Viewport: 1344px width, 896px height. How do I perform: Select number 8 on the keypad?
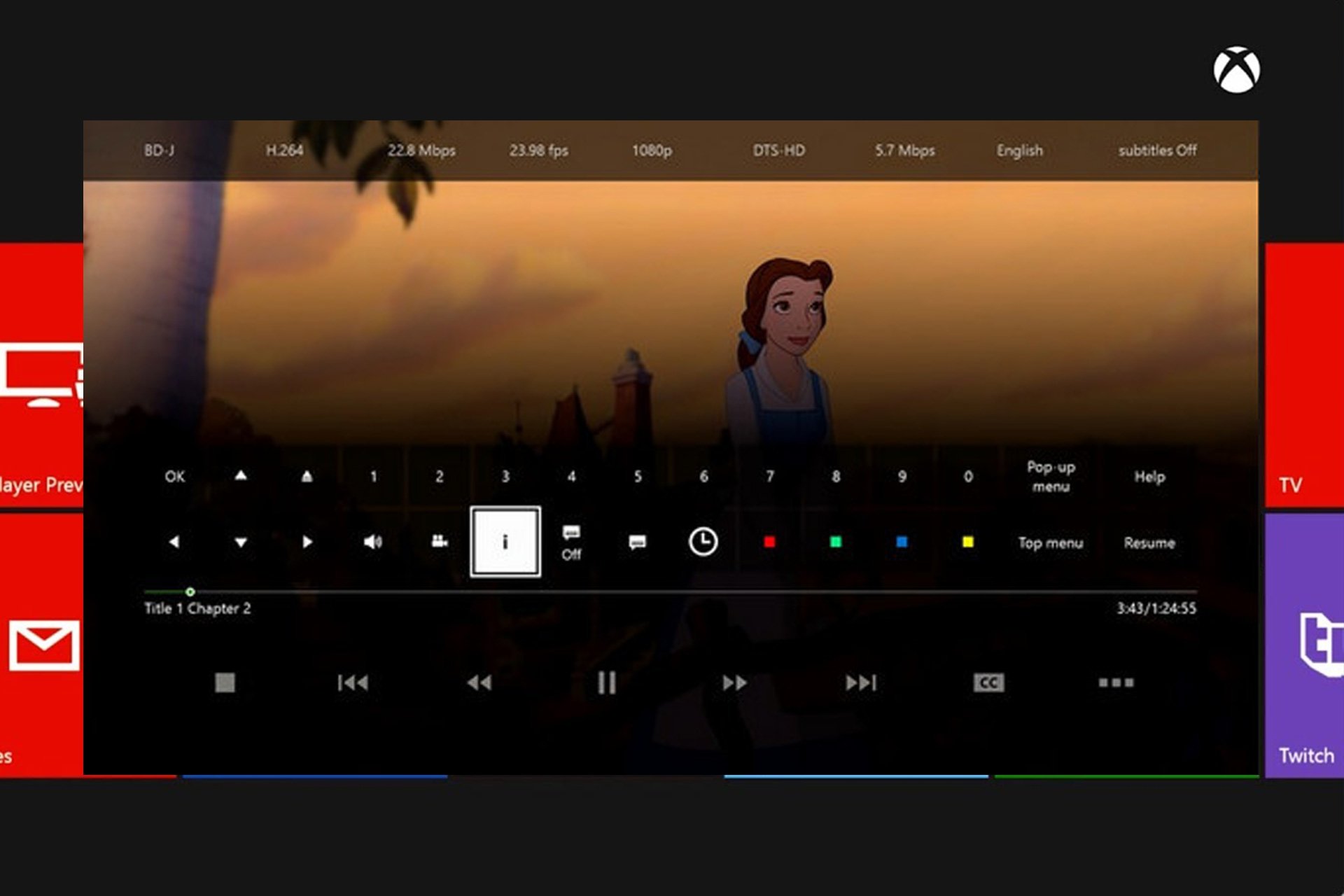836,477
